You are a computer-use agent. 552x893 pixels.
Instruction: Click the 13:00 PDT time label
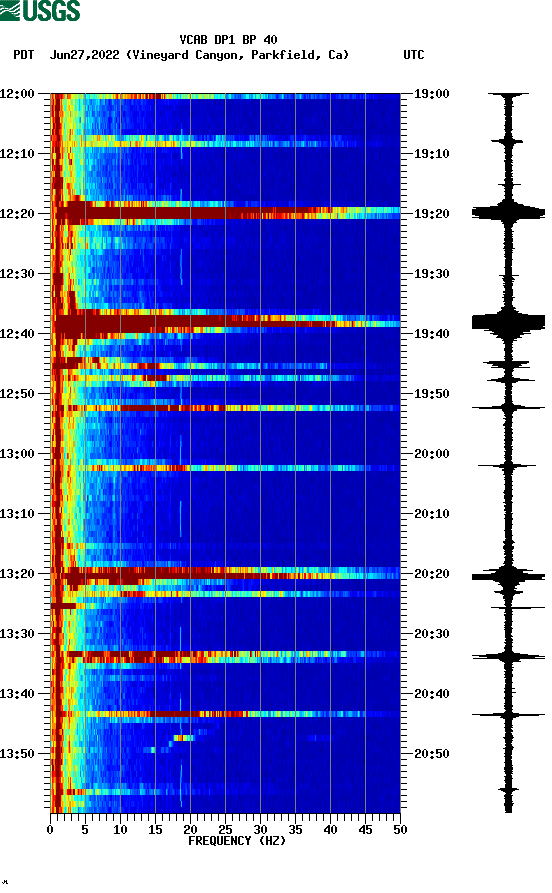[x=17, y=454]
